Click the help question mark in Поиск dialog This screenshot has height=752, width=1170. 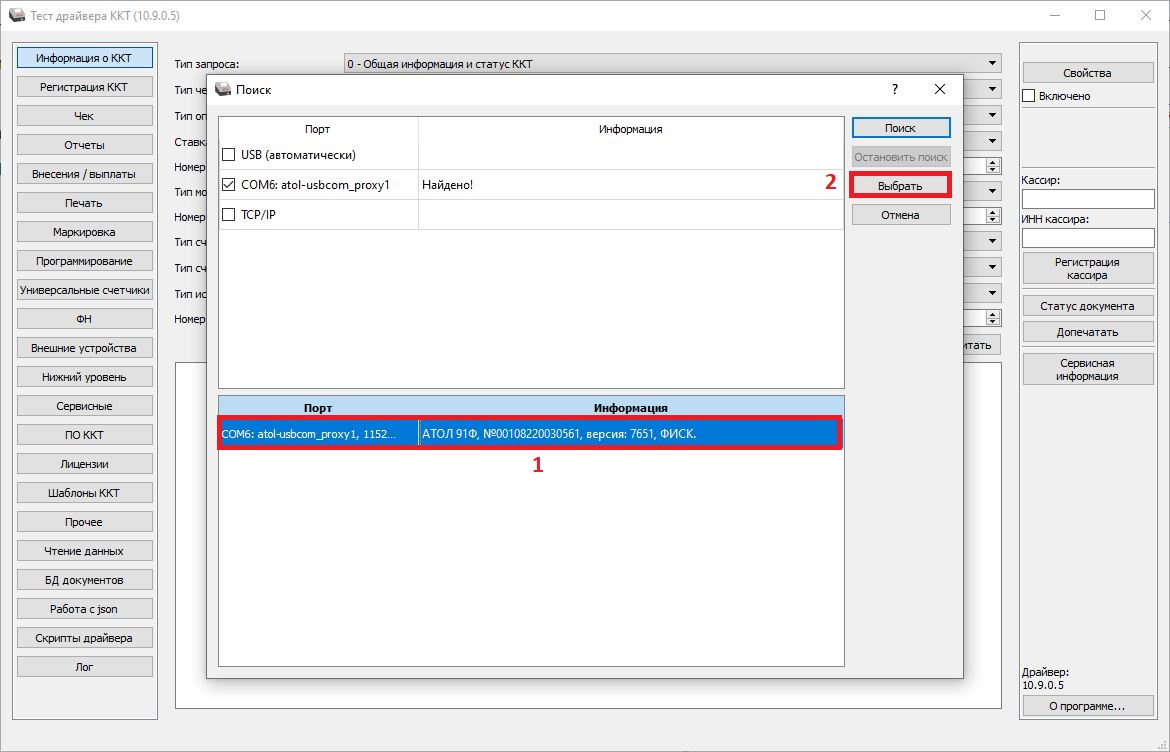coord(894,89)
